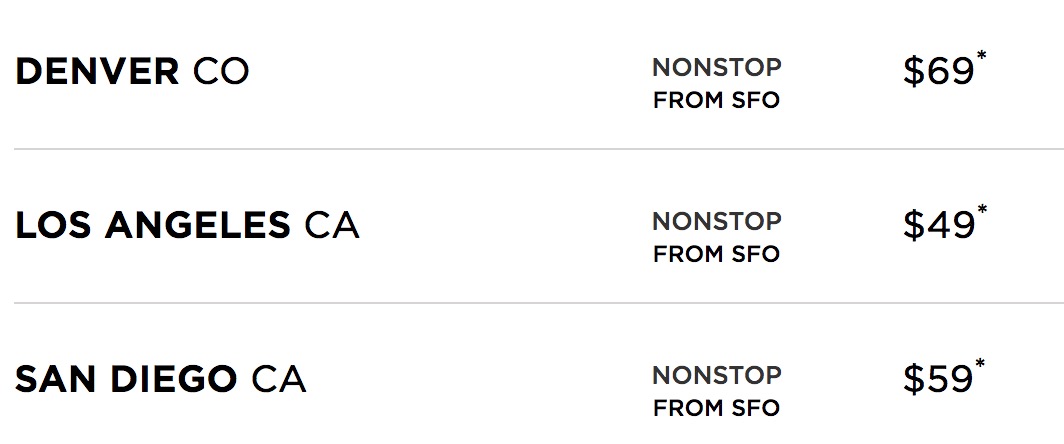The height and width of the screenshot is (444, 1064).
Task: Click the $69 Denver fare price
Action: pos(937,73)
